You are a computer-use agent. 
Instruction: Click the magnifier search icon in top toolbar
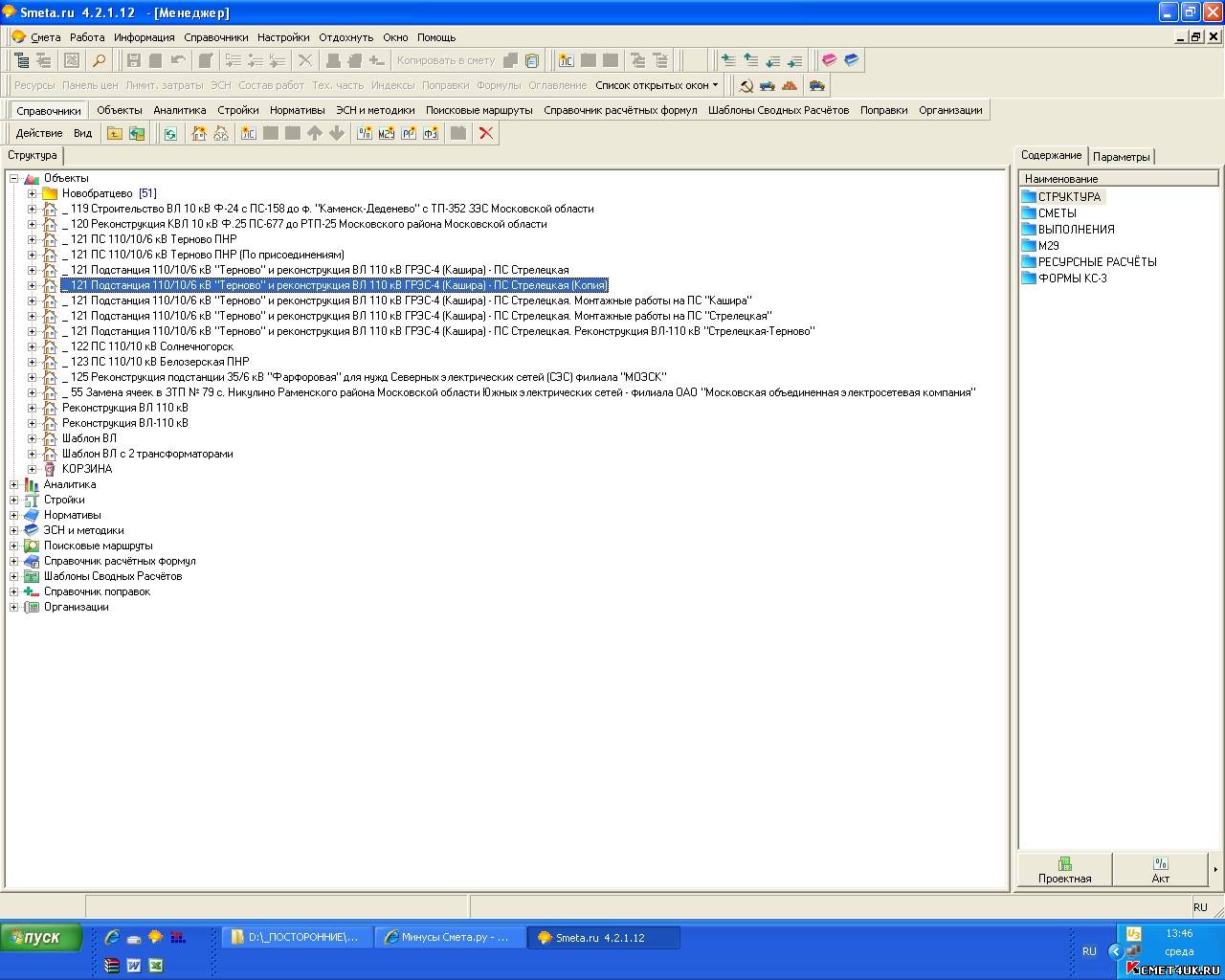tap(99, 60)
